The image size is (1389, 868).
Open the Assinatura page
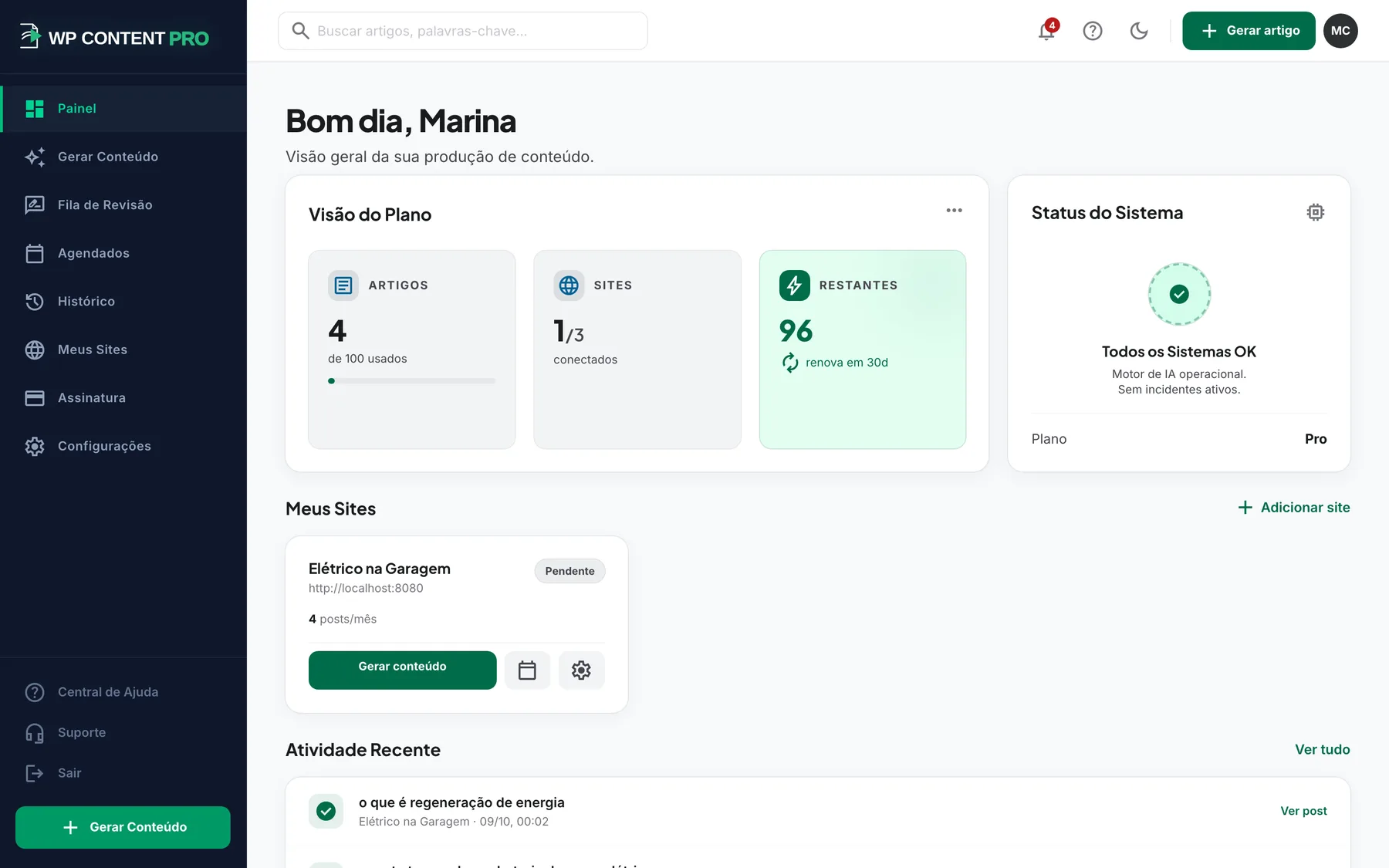[123, 398]
